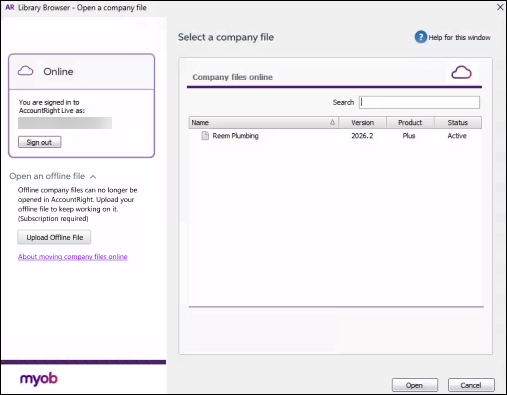Select the Reem Plumbing company file row
This screenshot has width=507, height=395.
[335, 136]
